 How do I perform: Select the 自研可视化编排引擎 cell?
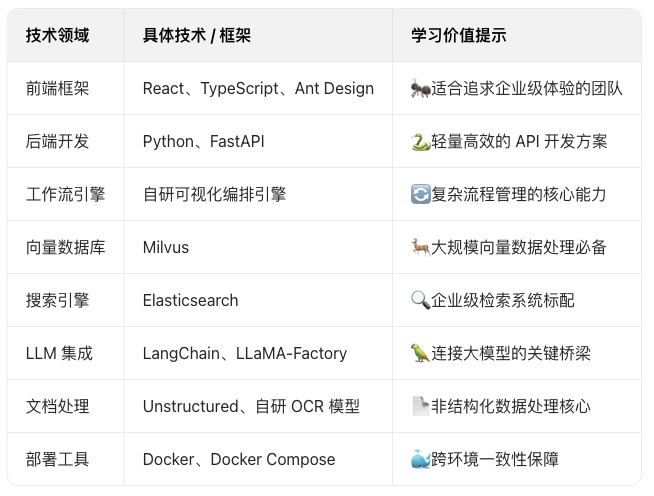214,194
